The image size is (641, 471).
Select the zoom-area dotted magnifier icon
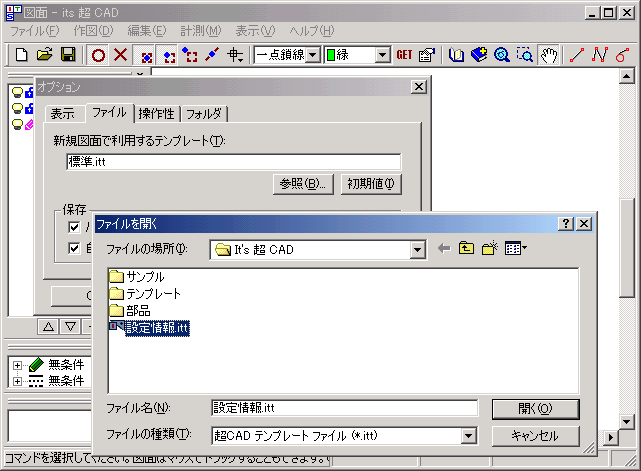[x=524, y=55]
